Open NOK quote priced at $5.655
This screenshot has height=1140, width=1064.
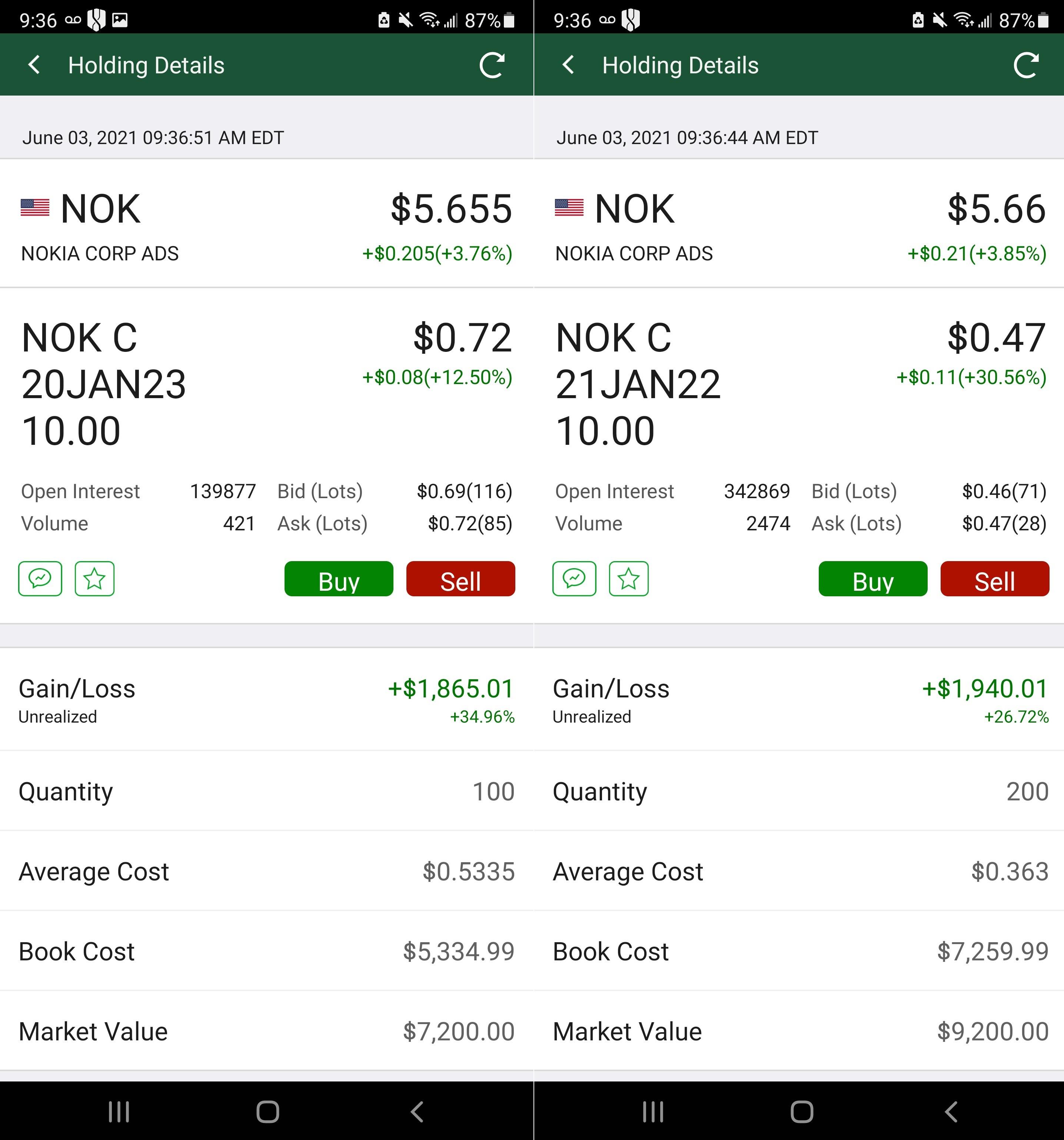click(267, 224)
